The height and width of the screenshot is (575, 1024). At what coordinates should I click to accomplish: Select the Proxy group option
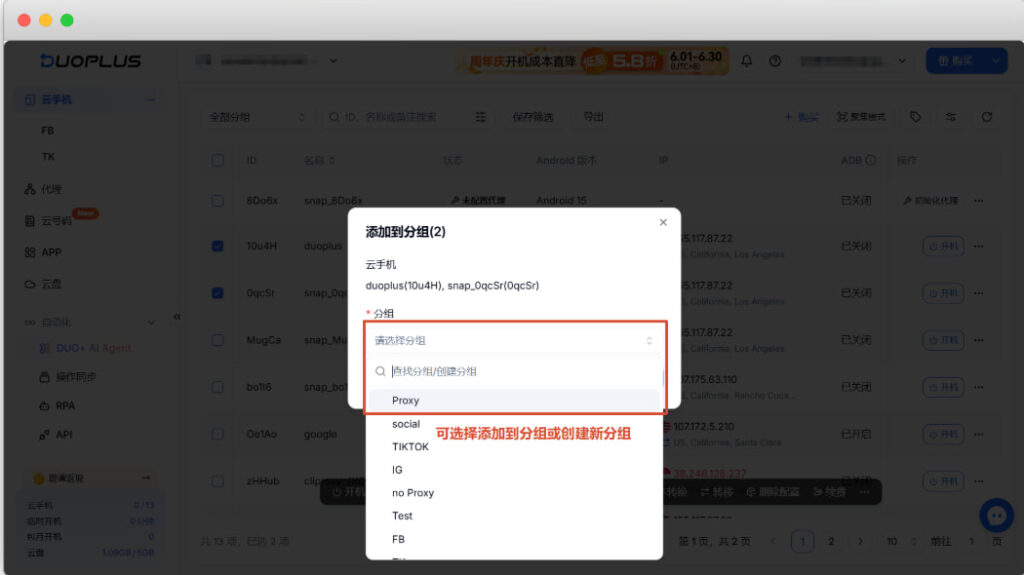pos(515,400)
